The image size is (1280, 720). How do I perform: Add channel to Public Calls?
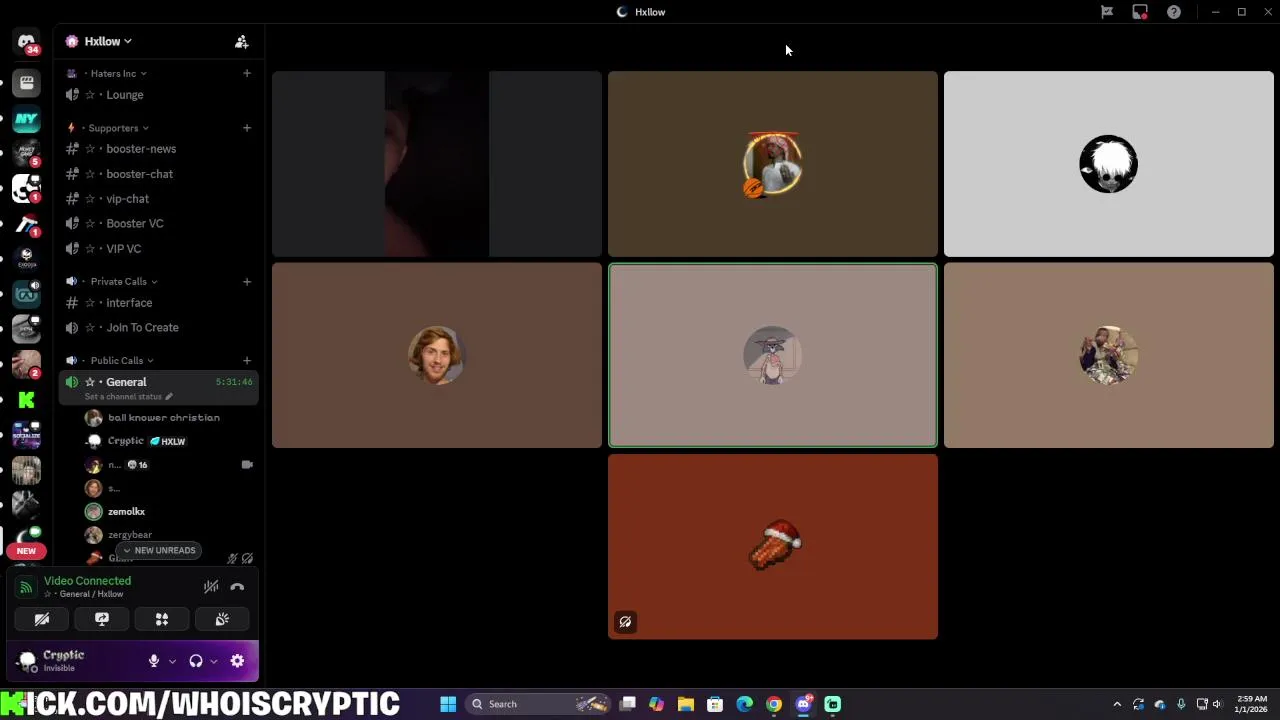pyautogui.click(x=246, y=360)
